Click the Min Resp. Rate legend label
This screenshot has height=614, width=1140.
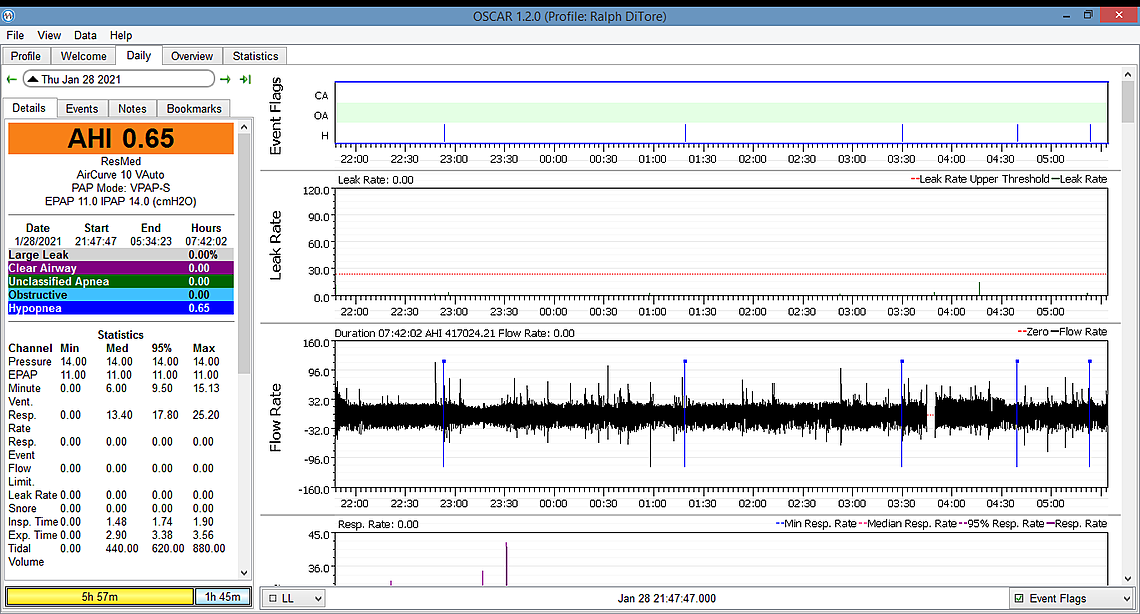point(816,523)
